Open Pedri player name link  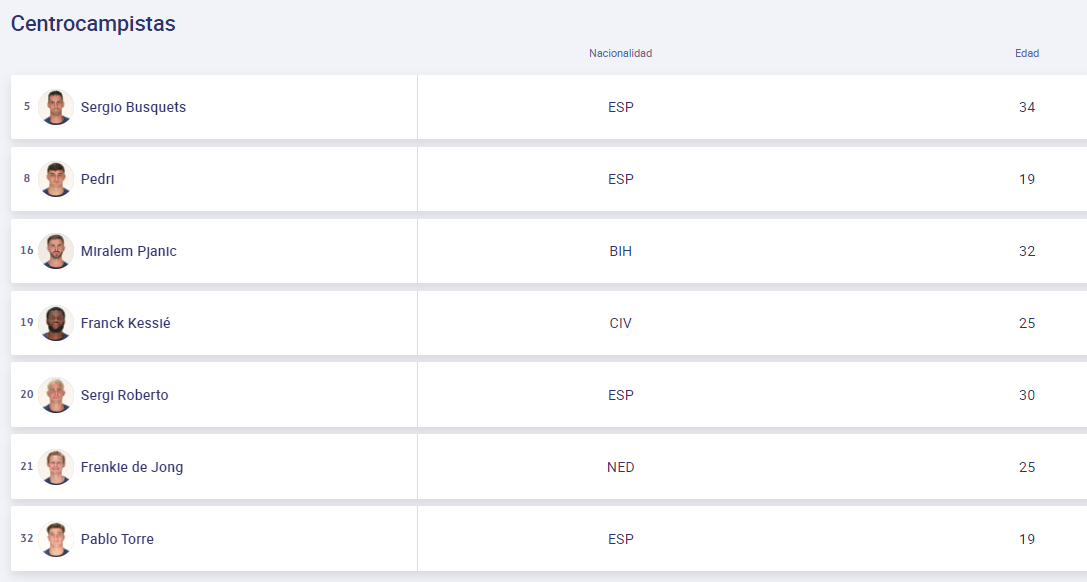coord(98,179)
